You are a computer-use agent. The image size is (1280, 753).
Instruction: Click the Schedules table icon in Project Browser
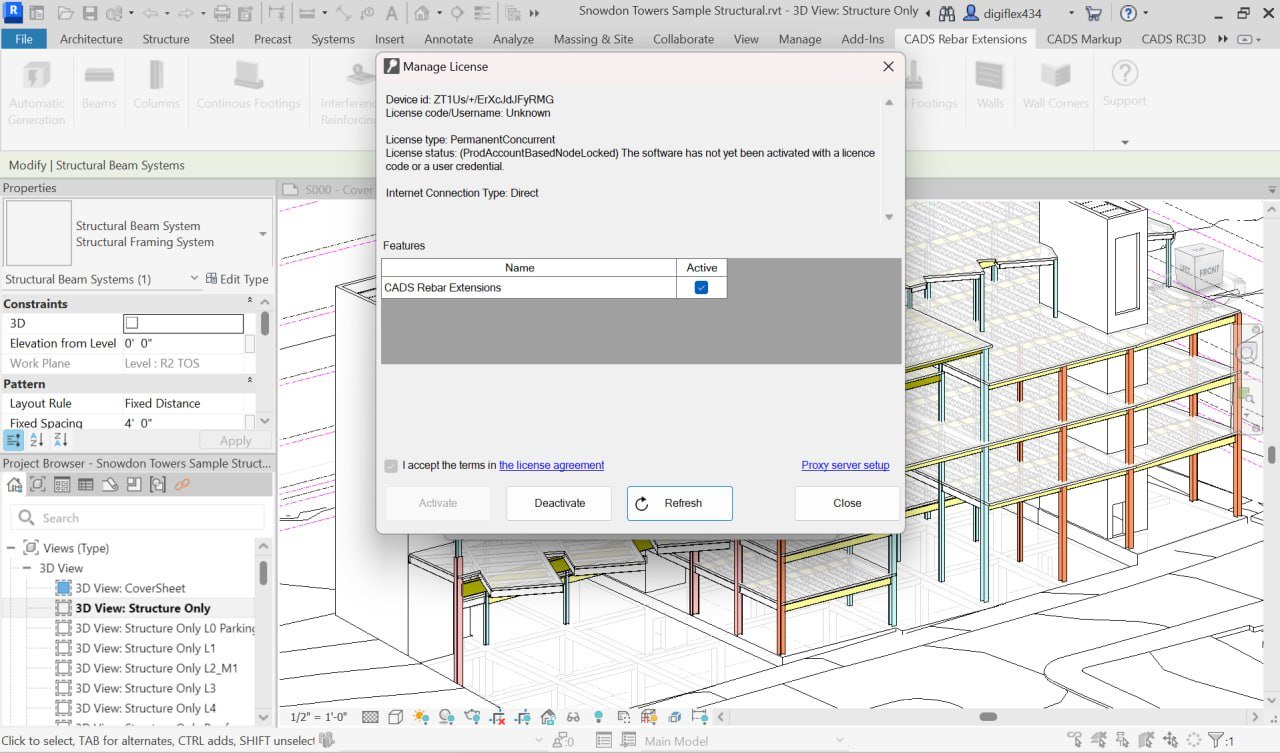pyautogui.click(x=86, y=484)
